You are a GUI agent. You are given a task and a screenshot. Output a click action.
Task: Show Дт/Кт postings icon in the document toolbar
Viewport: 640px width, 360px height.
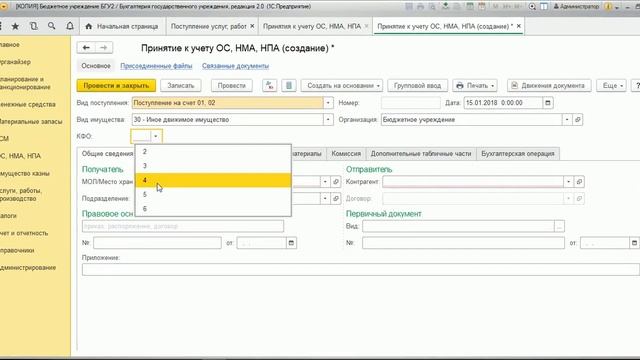(x=269, y=85)
